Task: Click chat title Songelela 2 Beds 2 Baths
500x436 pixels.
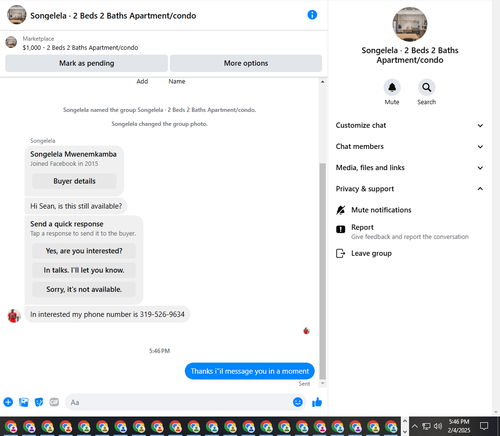Action: click(x=113, y=16)
